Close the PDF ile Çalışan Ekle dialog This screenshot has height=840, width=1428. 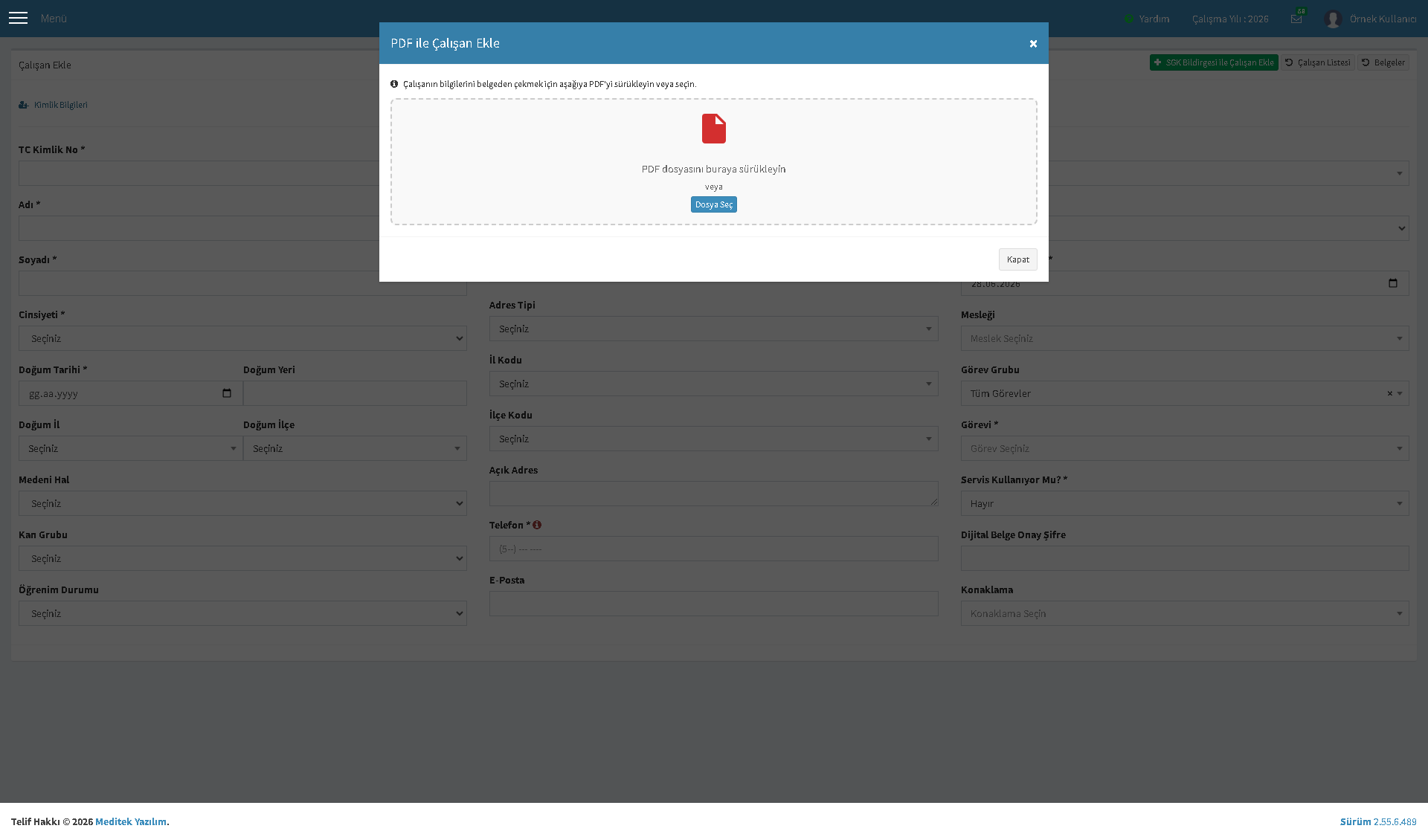coord(1033,44)
